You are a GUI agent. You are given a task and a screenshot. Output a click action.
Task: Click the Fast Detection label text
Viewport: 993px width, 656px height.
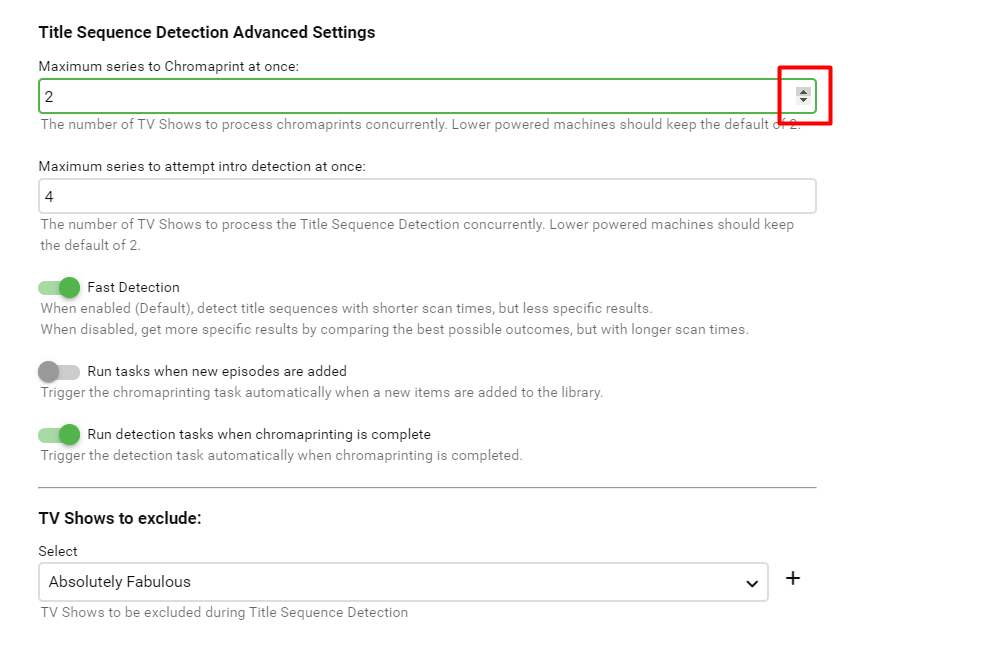[x=133, y=288]
